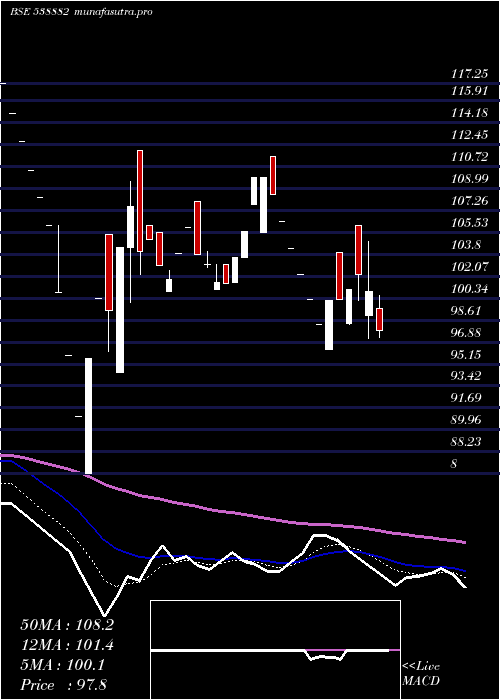Pick the 91.69 price level label

pos(466,398)
